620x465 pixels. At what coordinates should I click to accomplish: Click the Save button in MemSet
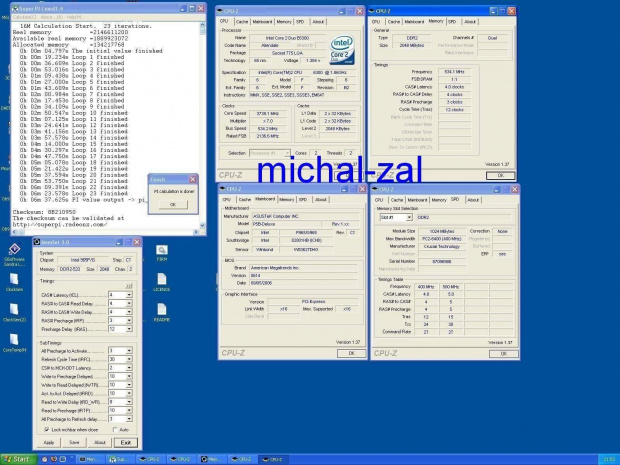click(x=74, y=442)
